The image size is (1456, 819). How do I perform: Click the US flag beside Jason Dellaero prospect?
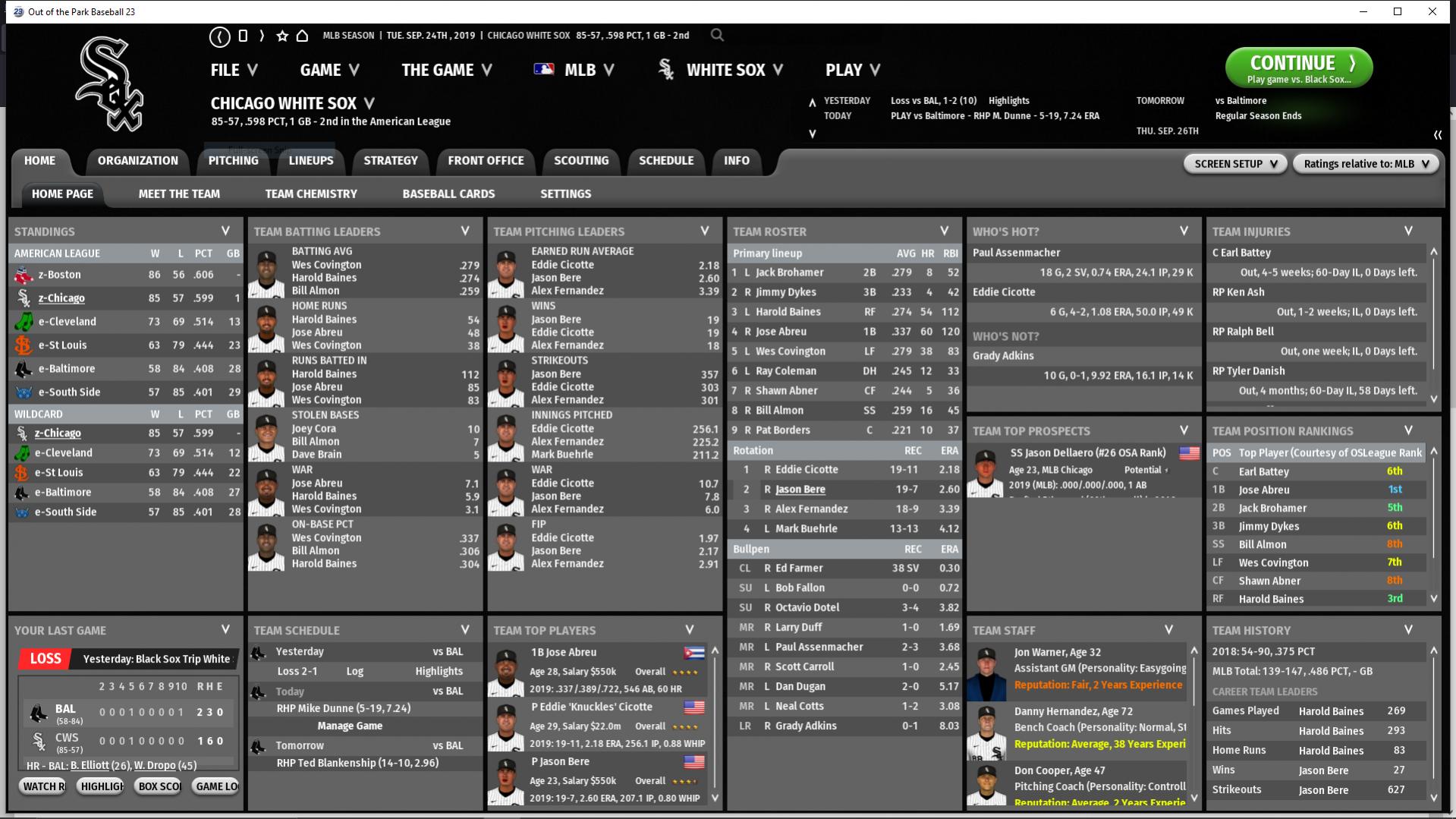1190,453
